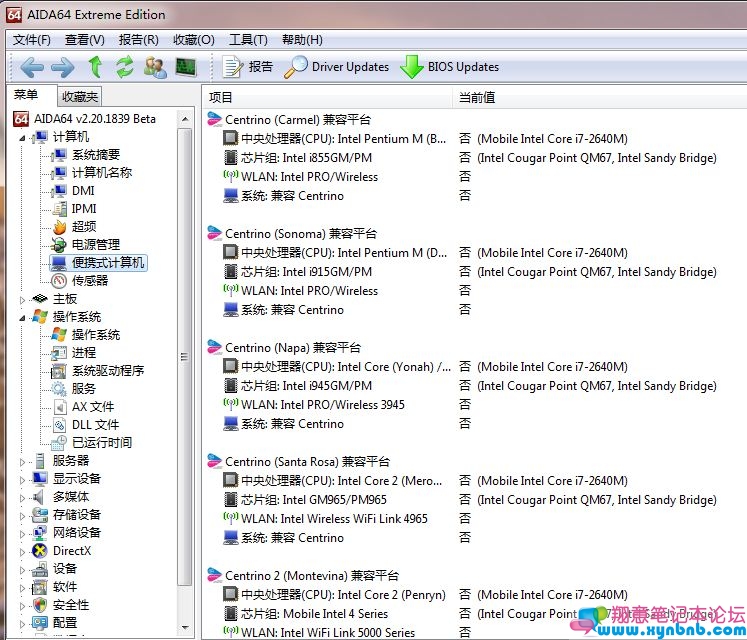Click the 传感器 gauge icon
This screenshot has width=747, height=640.
coord(59,281)
